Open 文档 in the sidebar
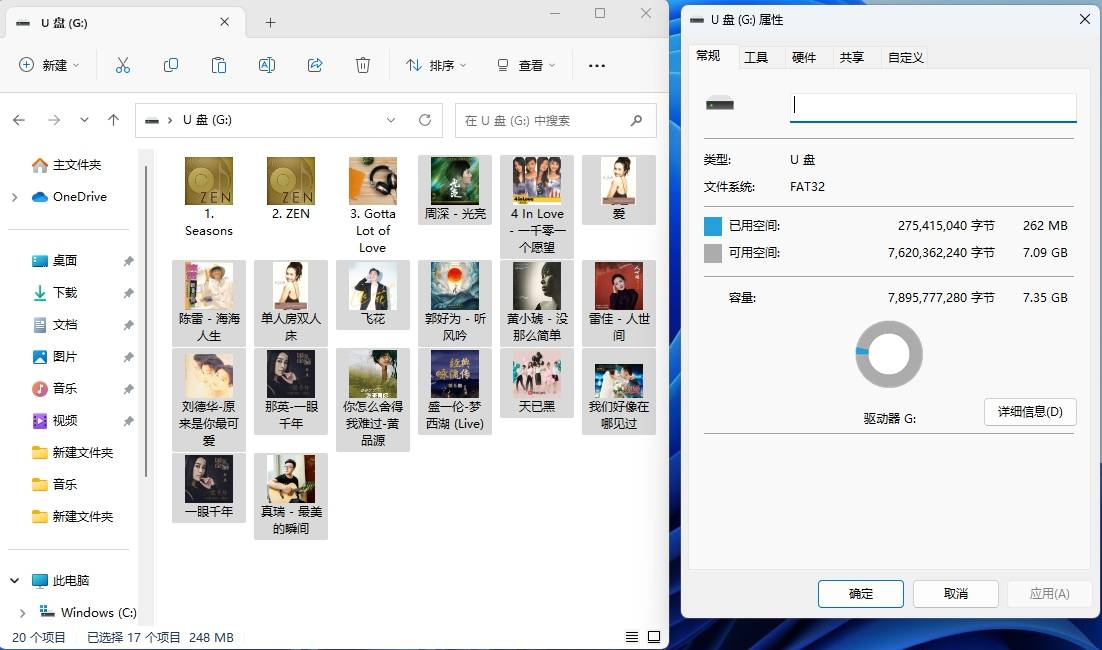 [55, 325]
